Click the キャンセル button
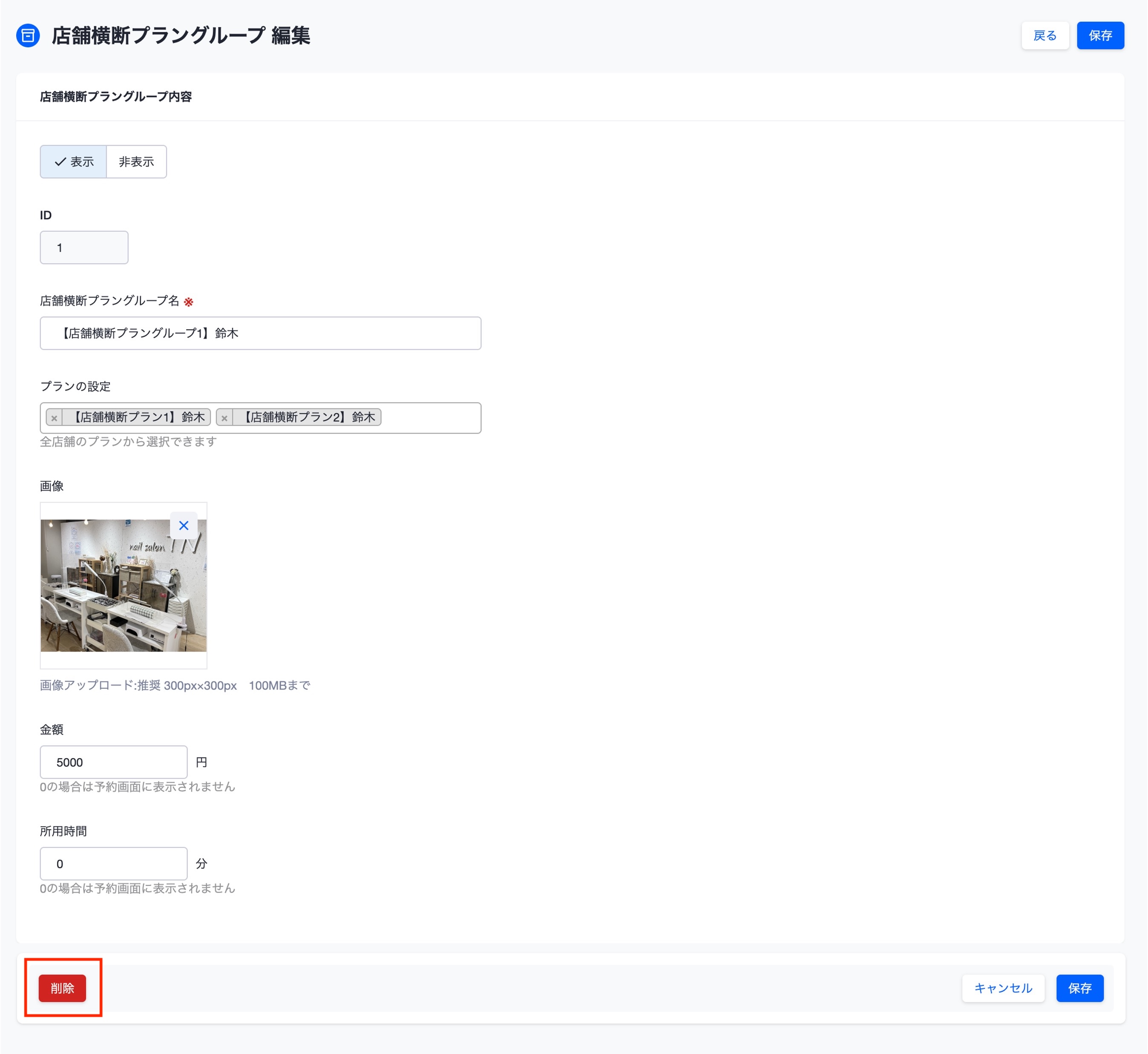This screenshot has width=1148, height=1054. 1002,988
